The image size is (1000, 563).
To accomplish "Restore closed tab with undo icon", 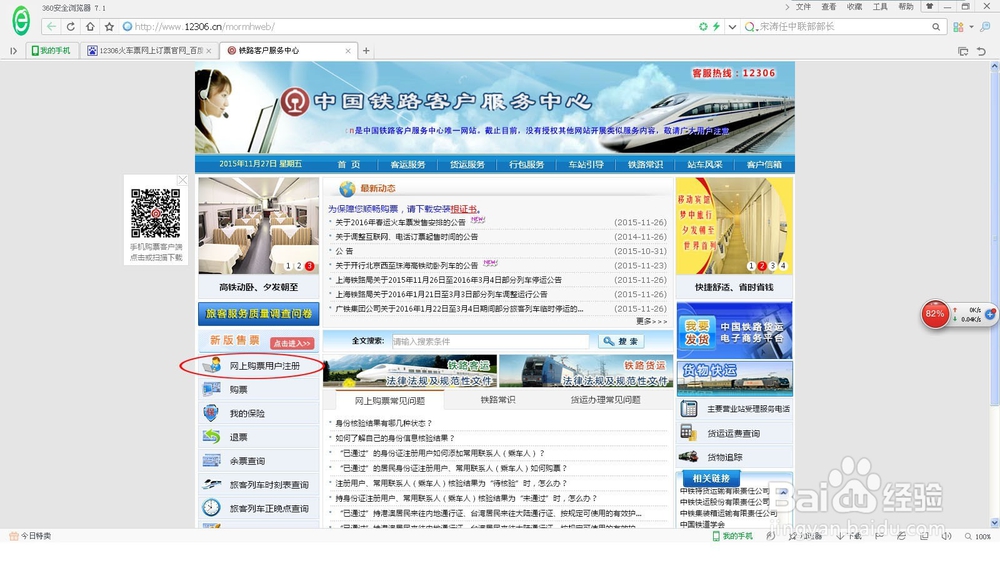I will click(x=982, y=51).
